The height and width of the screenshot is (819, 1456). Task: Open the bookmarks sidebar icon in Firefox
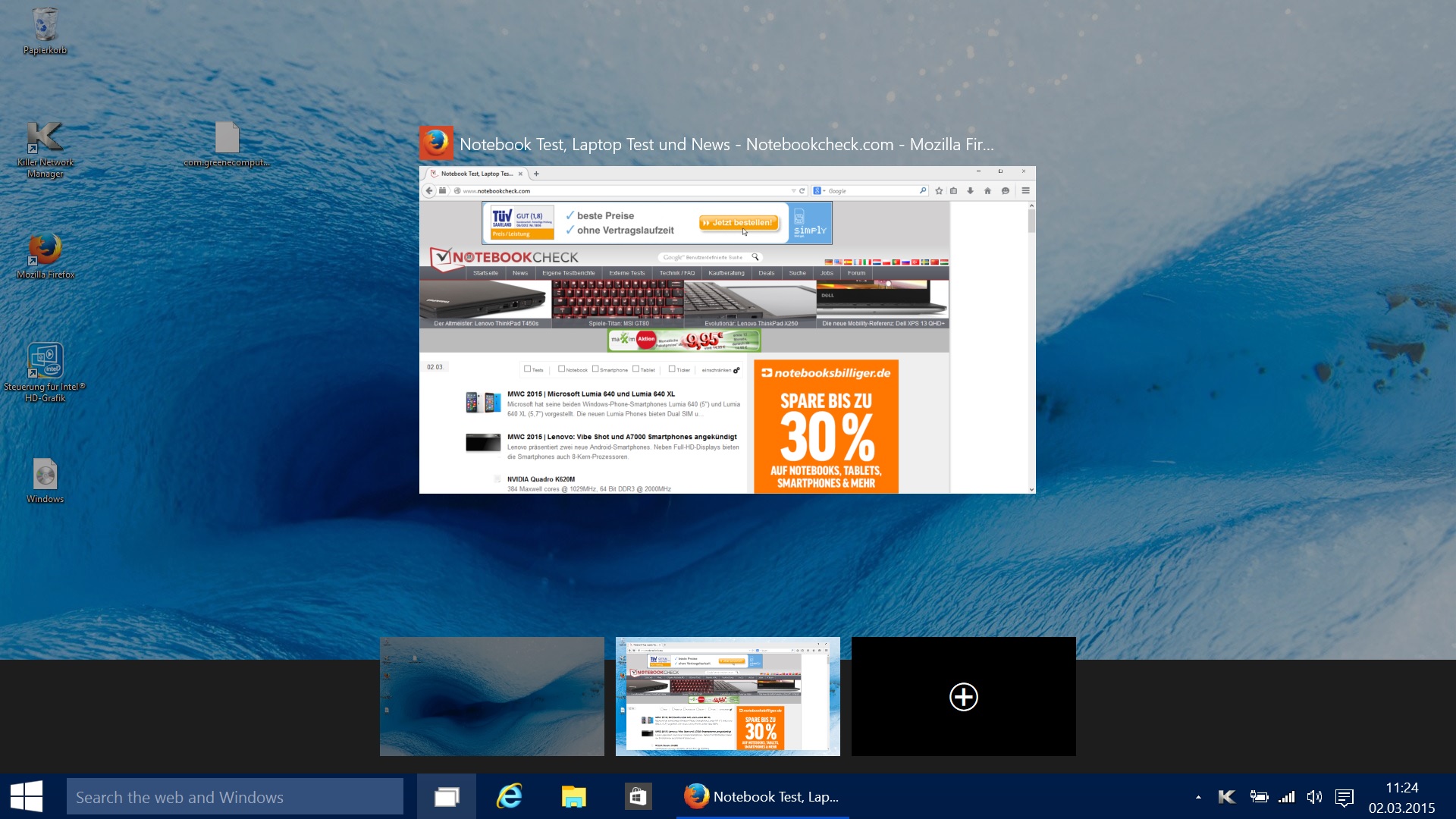(x=953, y=190)
